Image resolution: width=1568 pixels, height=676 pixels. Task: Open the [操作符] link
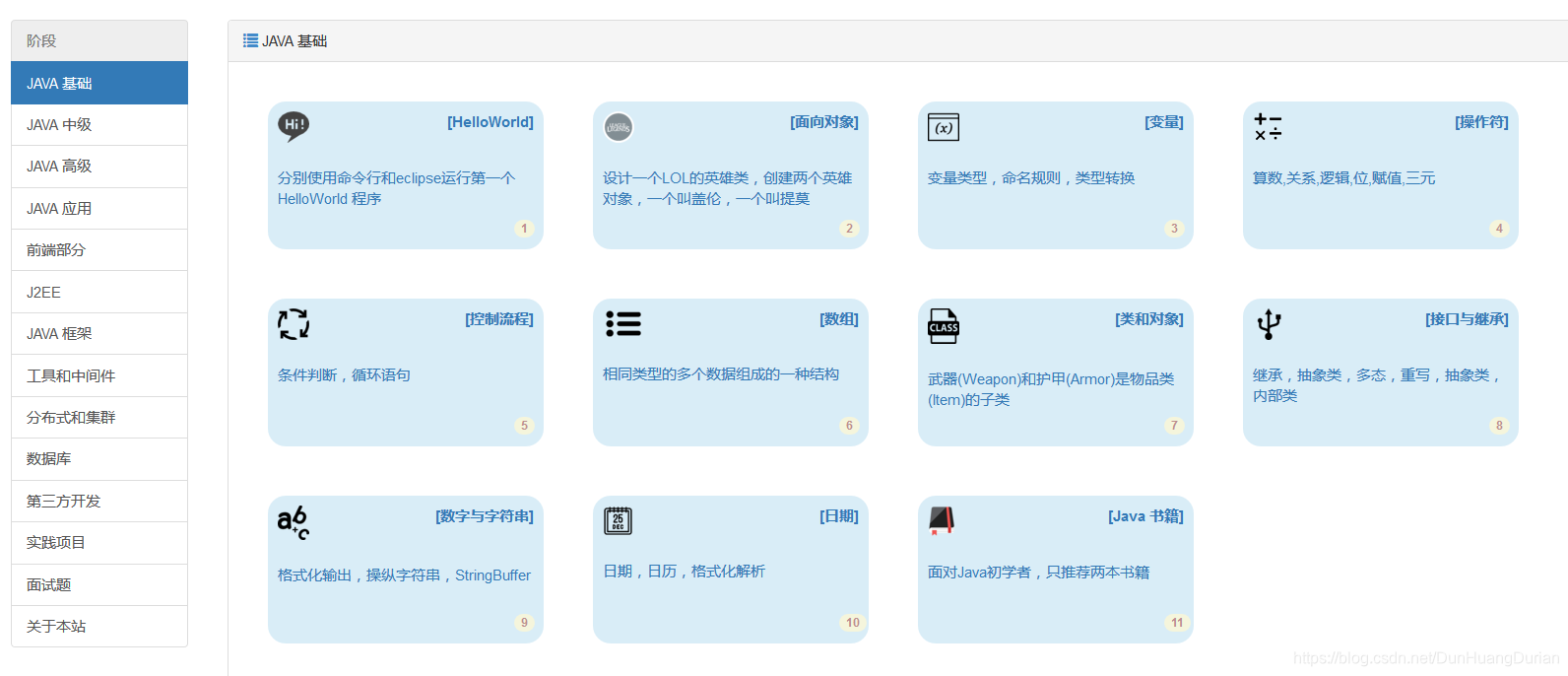pyautogui.click(x=1481, y=122)
